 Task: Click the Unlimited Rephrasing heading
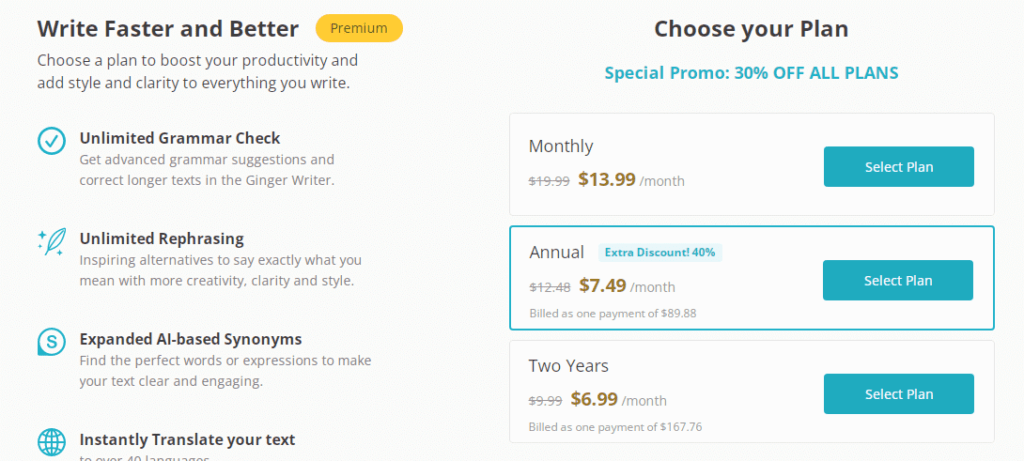(x=162, y=239)
